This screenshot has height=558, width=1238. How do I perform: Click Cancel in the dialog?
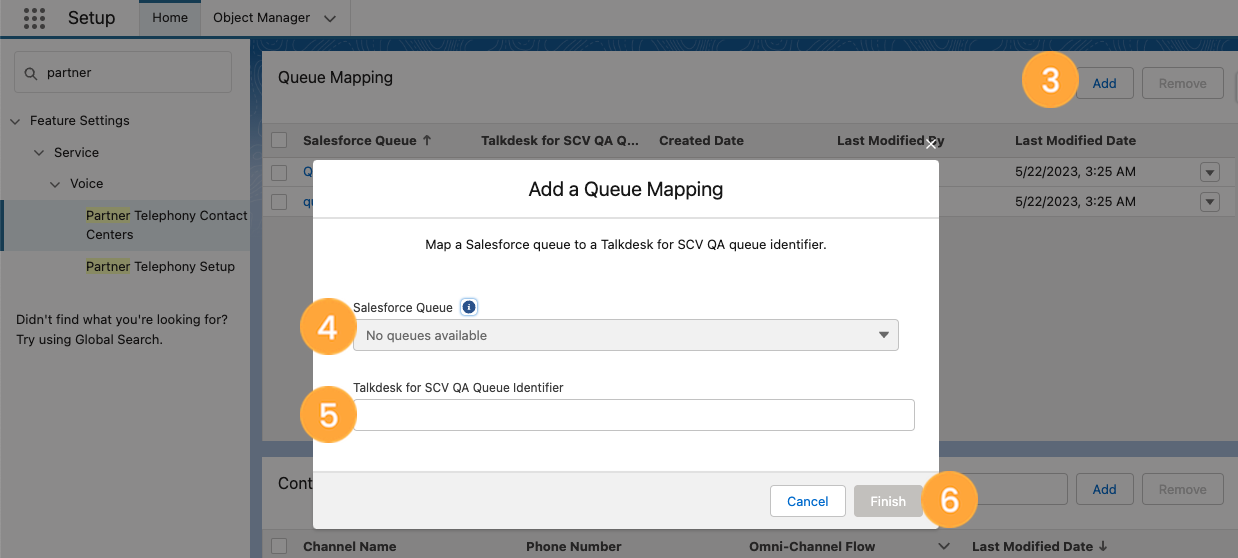pyautogui.click(x=808, y=501)
